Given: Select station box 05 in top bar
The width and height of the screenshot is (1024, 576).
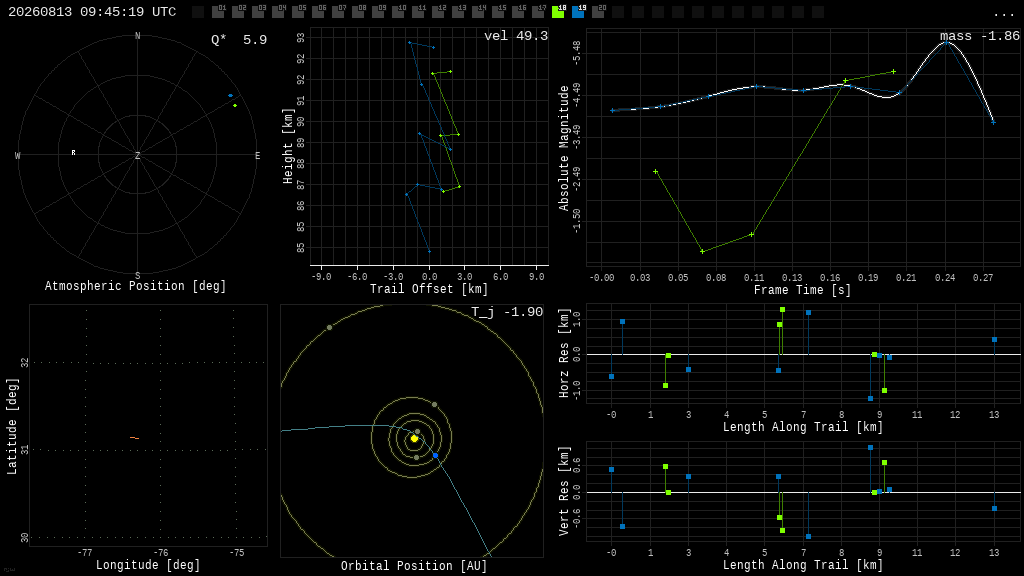Looking at the screenshot, I should coord(298,12).
